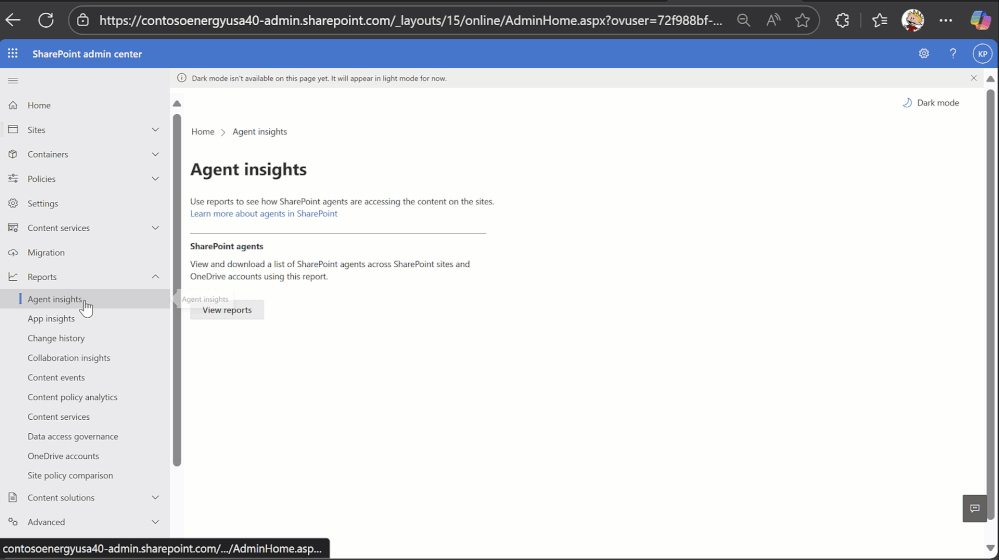The image size is (999, 560).
Task: Collapse the navigation hamburger menu
Action: 13,81
